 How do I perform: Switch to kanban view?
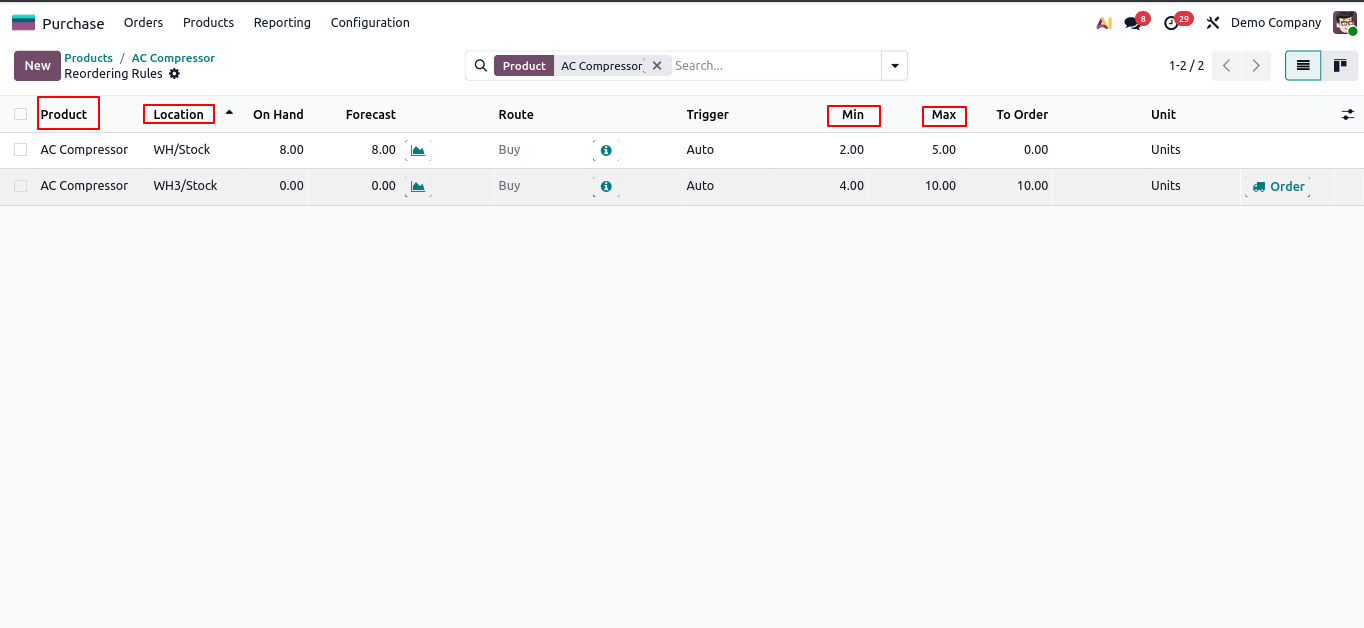[1340, 66]
